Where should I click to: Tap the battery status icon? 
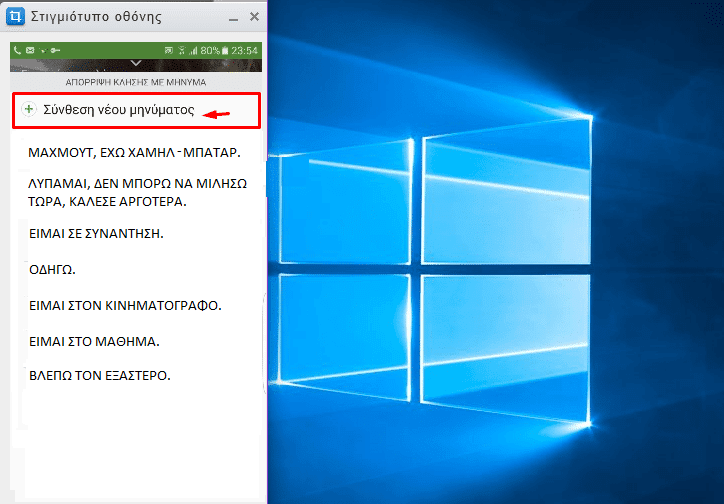[x=225, y=50]
